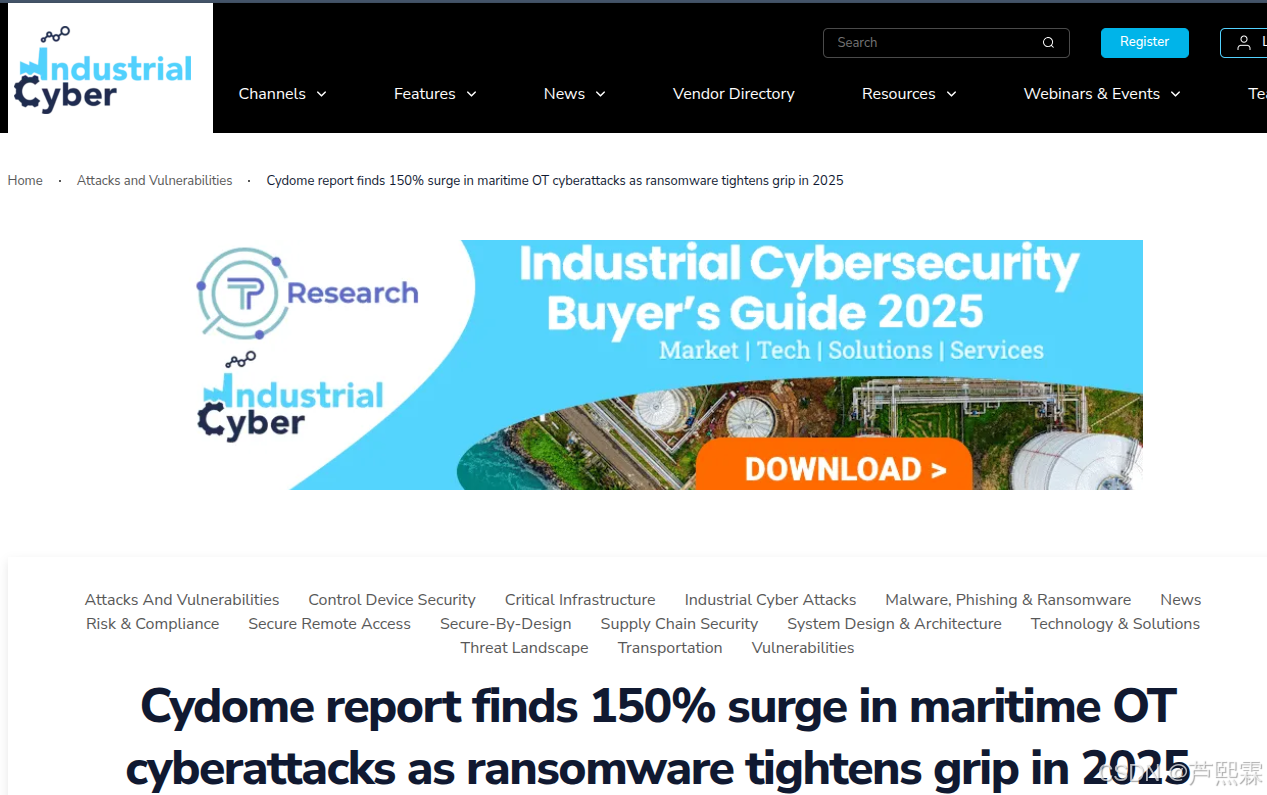This screenshot has height=795, width=1267.
Task: Focus the Search input field
Action: point(946,43)
